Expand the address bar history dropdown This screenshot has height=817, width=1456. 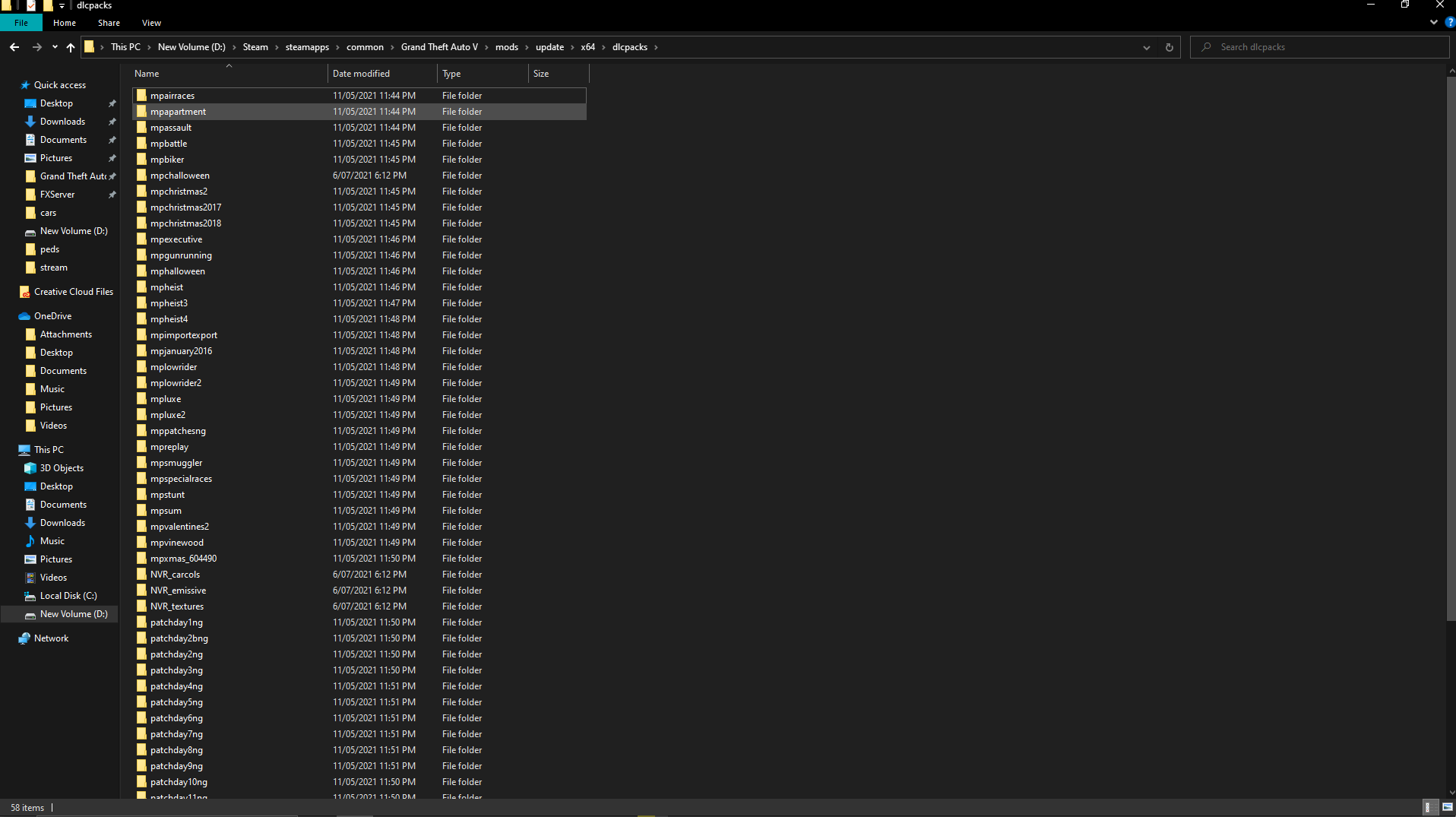point(1146,47)
